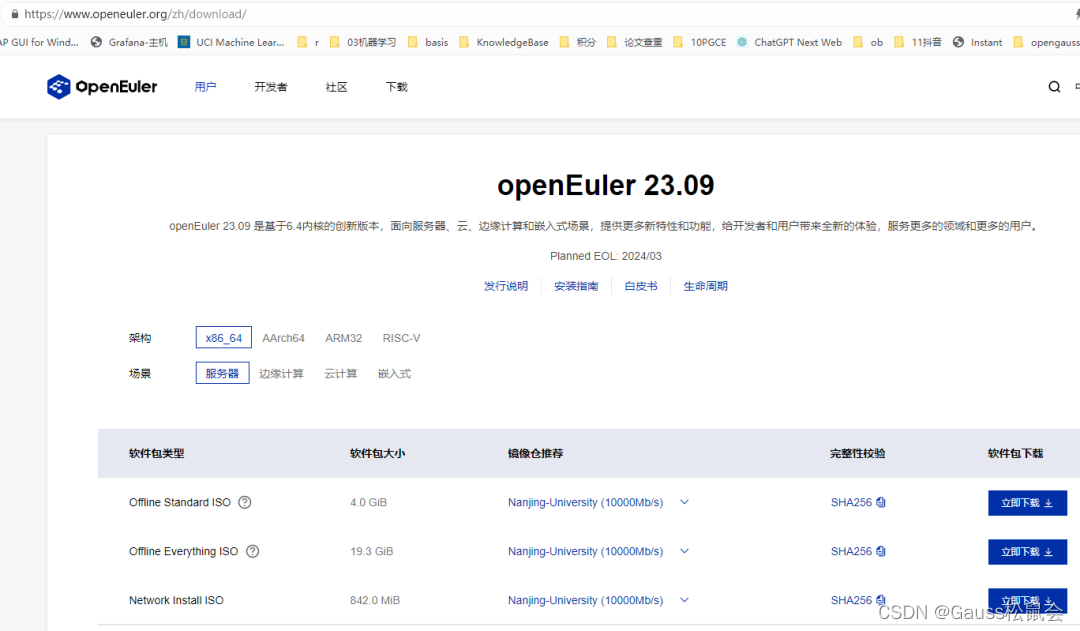Image resolution: width=1080 pixels, height=631 pixels.
Task: Click the 842.0 MiB size cell
Action: 375,600
